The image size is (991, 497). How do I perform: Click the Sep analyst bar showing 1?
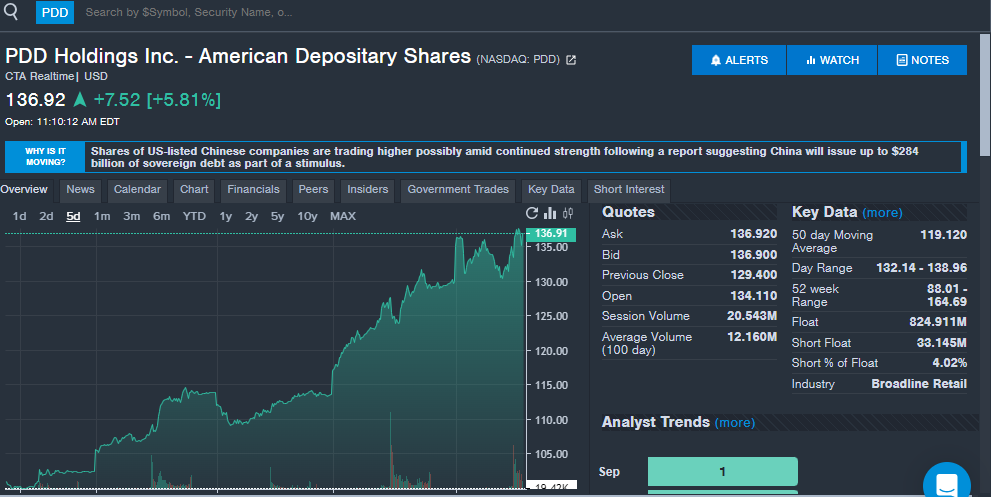coord(722,472)
